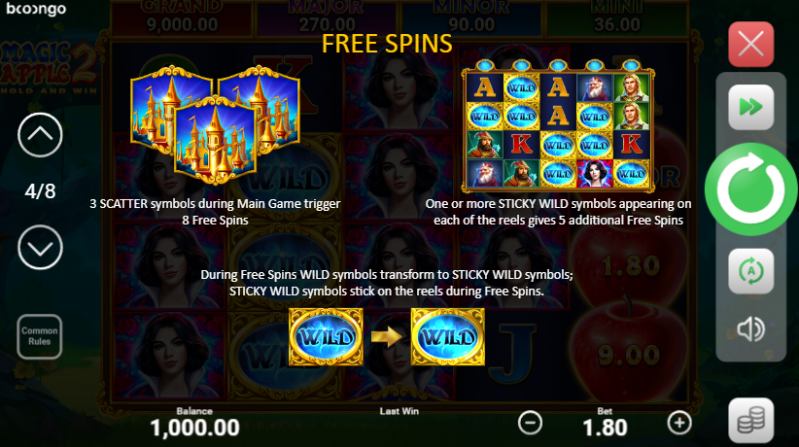The image size is (799, 447).
Task: Open the Common Rules page
Action: pos(39,336)
